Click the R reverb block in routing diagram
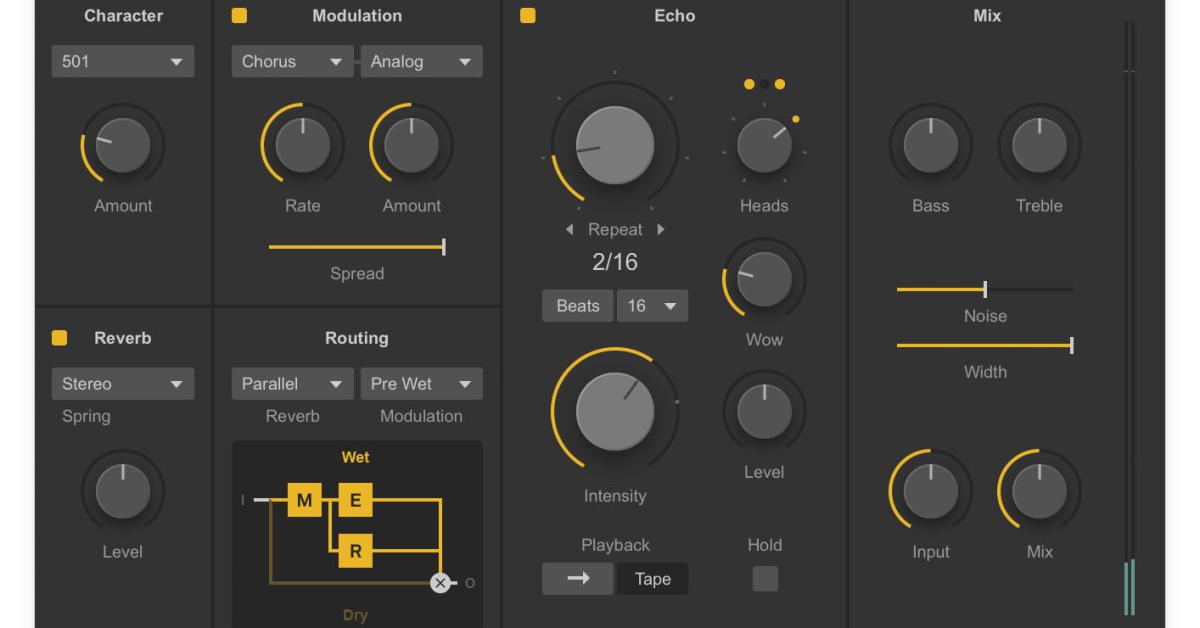Screen dimensions: 1200x628 pyautogui.click(x=355, y=549)
